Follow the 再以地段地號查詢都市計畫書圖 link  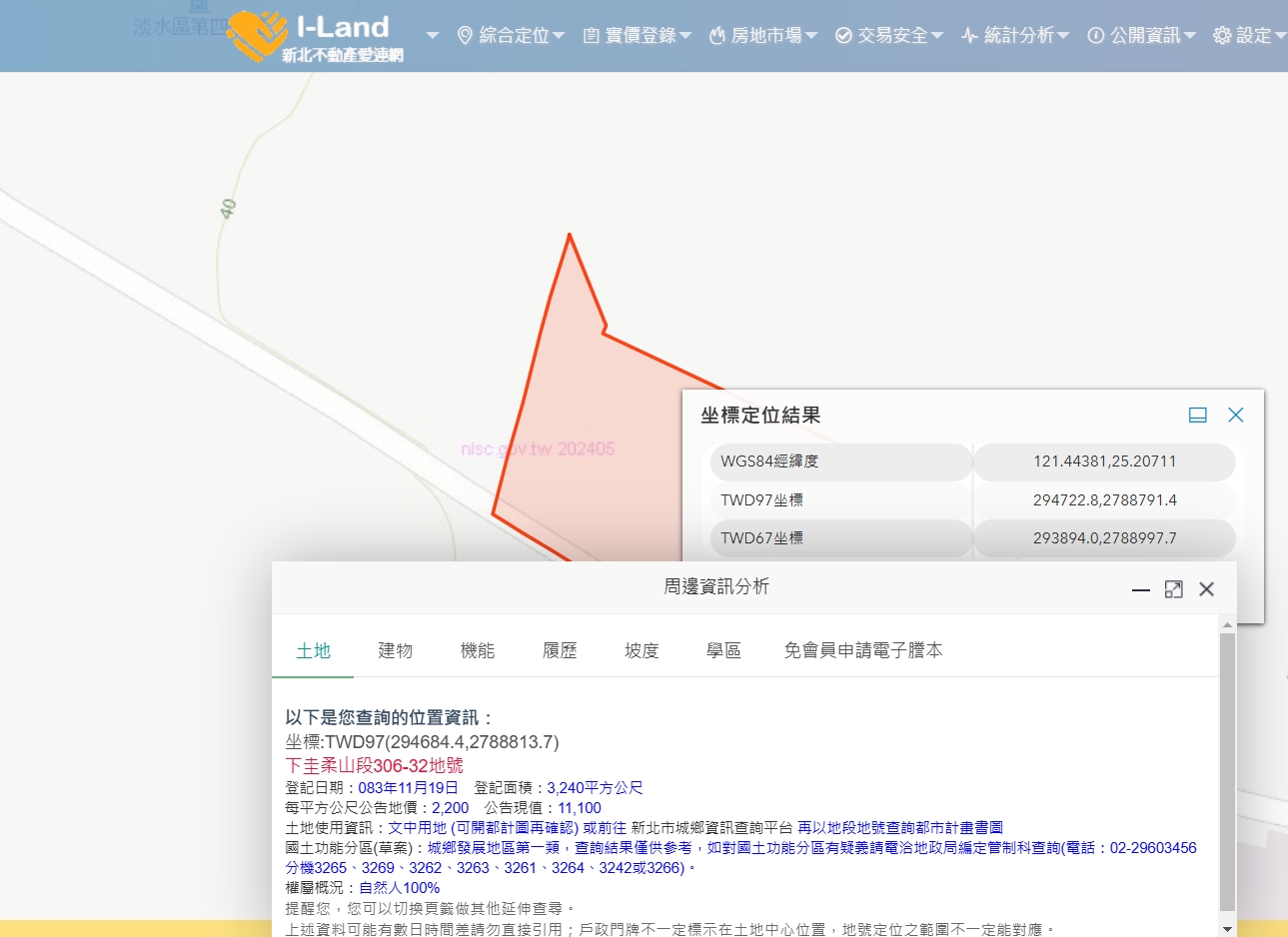[899, 828]
